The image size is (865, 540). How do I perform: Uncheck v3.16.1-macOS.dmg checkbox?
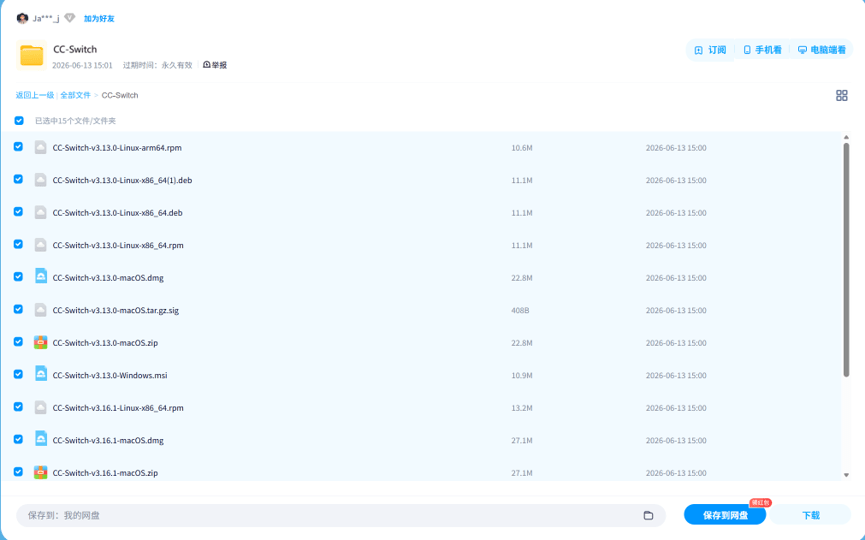click(x=18, y=440)
